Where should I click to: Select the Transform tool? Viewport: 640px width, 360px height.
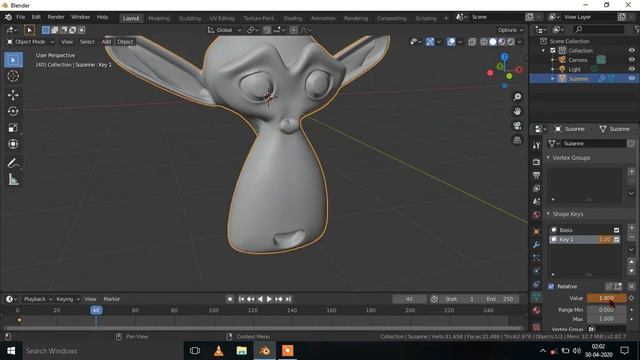13,144
